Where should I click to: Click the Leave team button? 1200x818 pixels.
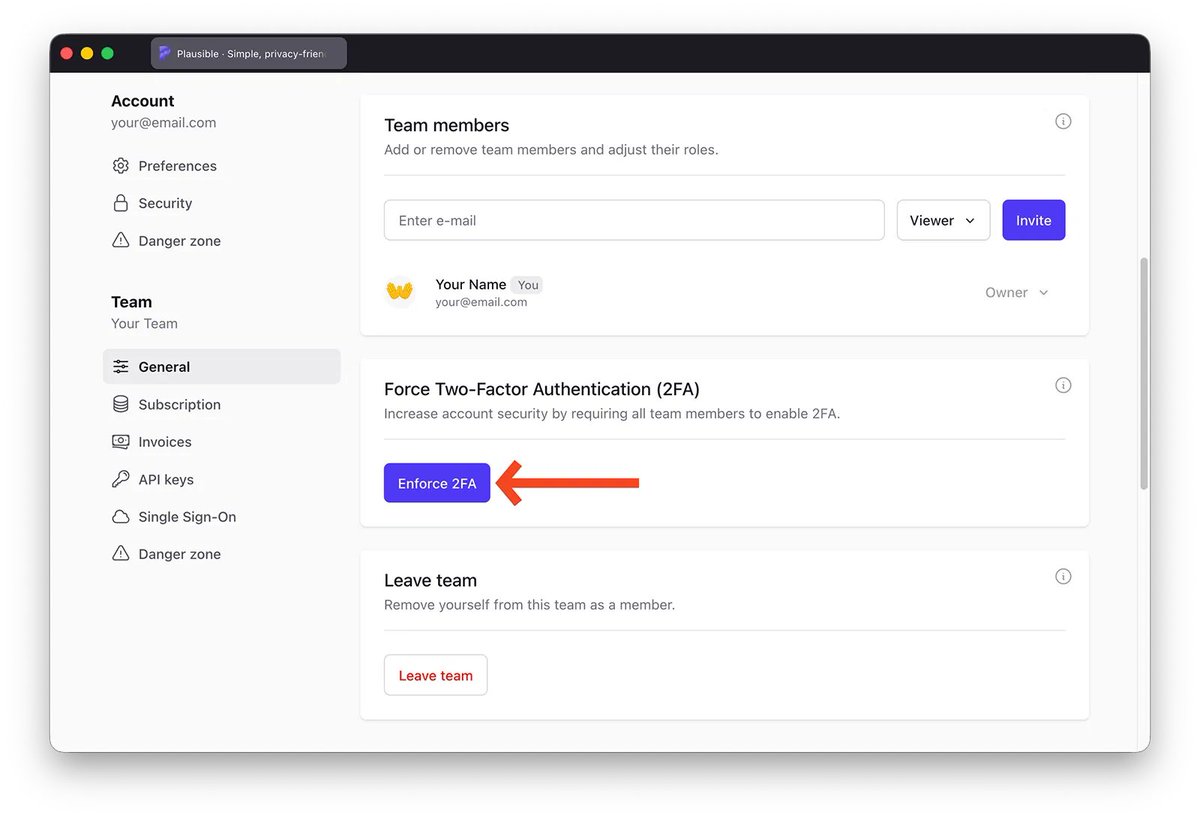[436, 675]
